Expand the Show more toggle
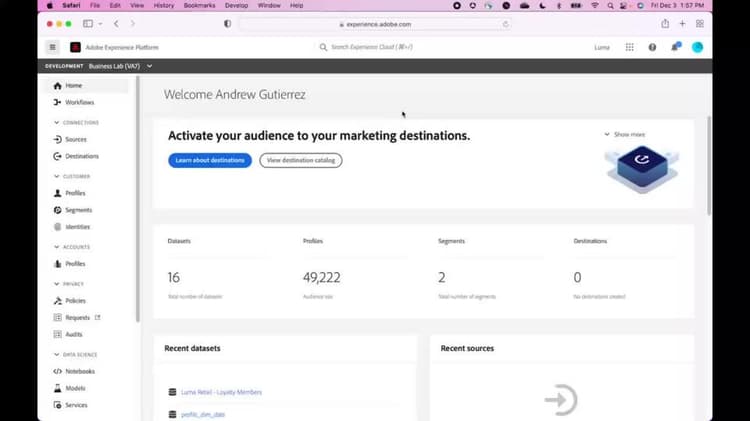This screenshot has height=421, width=750. (x=624, y=134)
